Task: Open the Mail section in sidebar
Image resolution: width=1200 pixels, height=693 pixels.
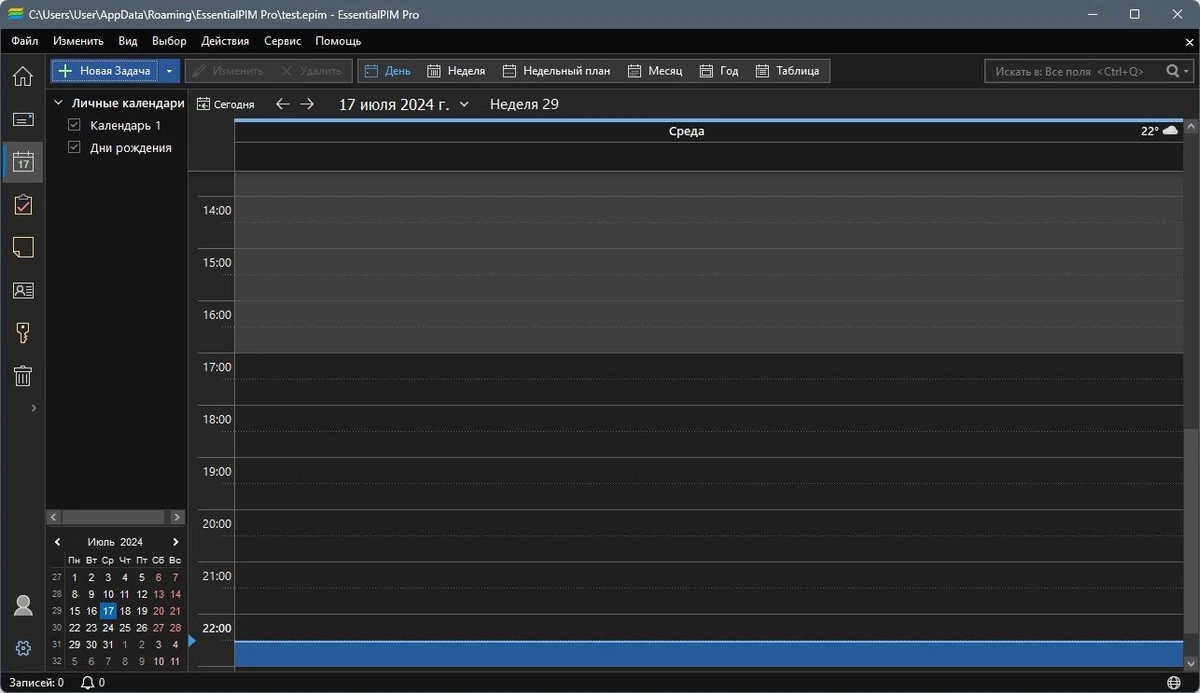Action: click(x=22, y=119)
